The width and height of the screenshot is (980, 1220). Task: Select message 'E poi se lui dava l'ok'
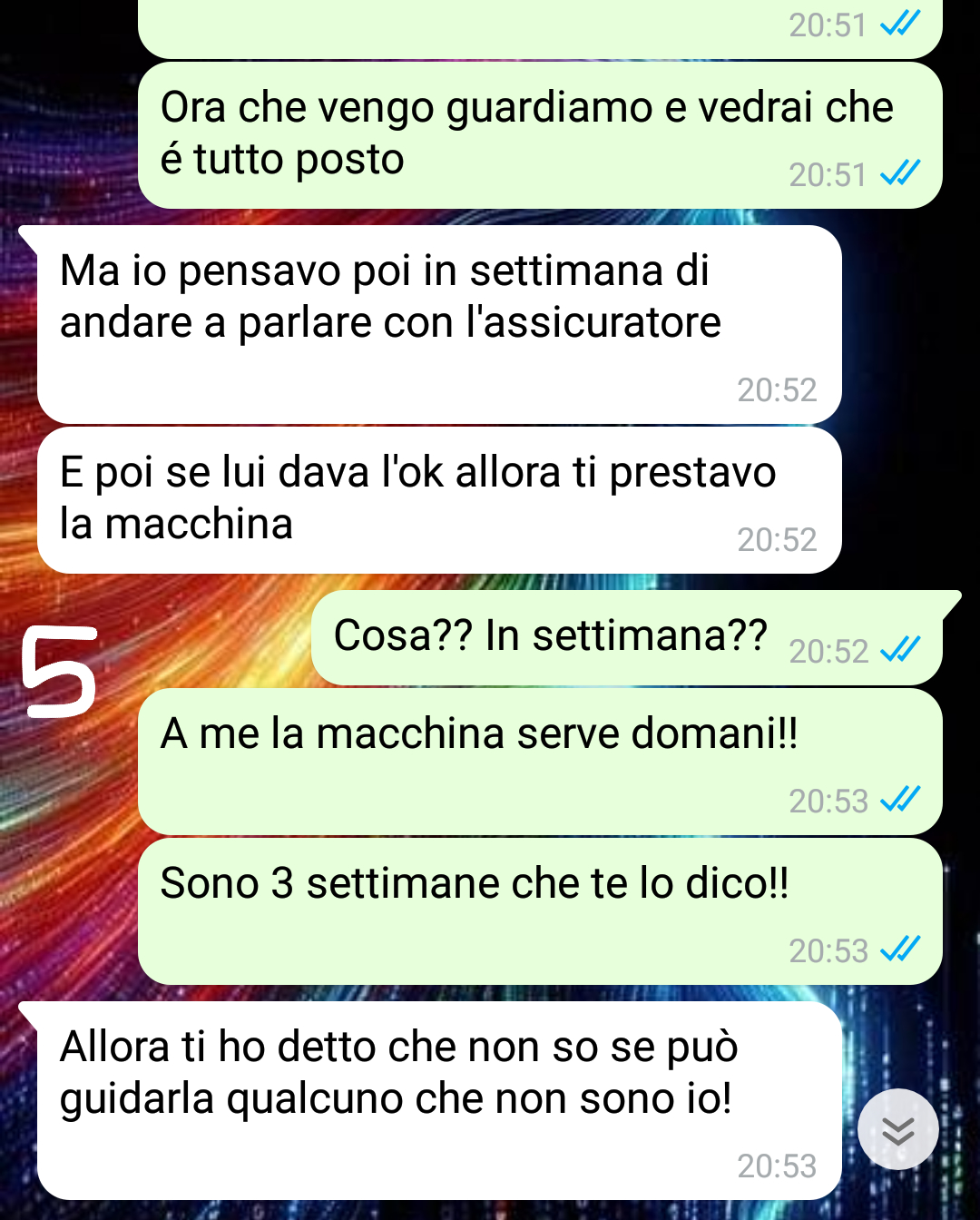[439, 500]
